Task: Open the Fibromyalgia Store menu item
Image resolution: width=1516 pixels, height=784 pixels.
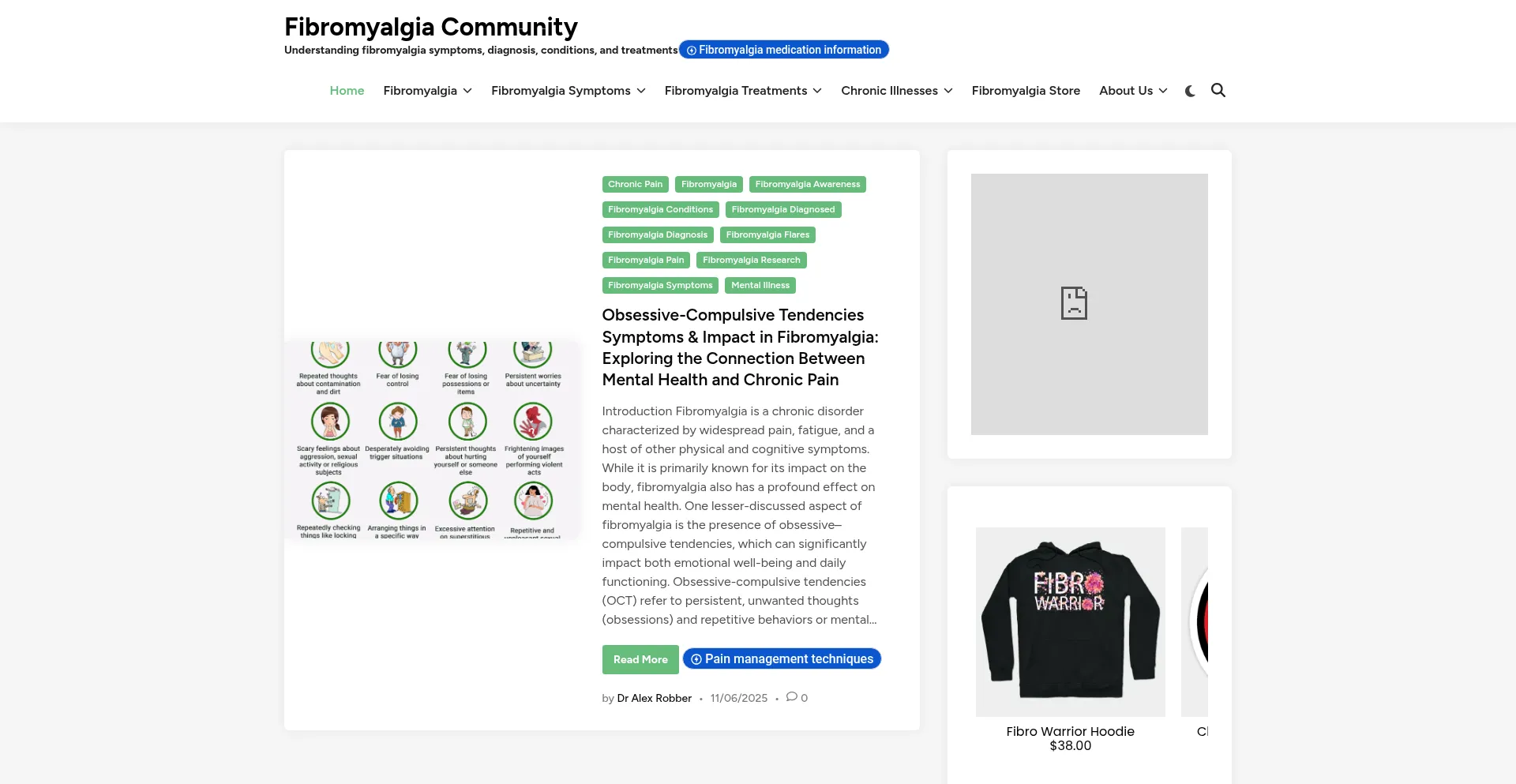Action: point(1026,91)
